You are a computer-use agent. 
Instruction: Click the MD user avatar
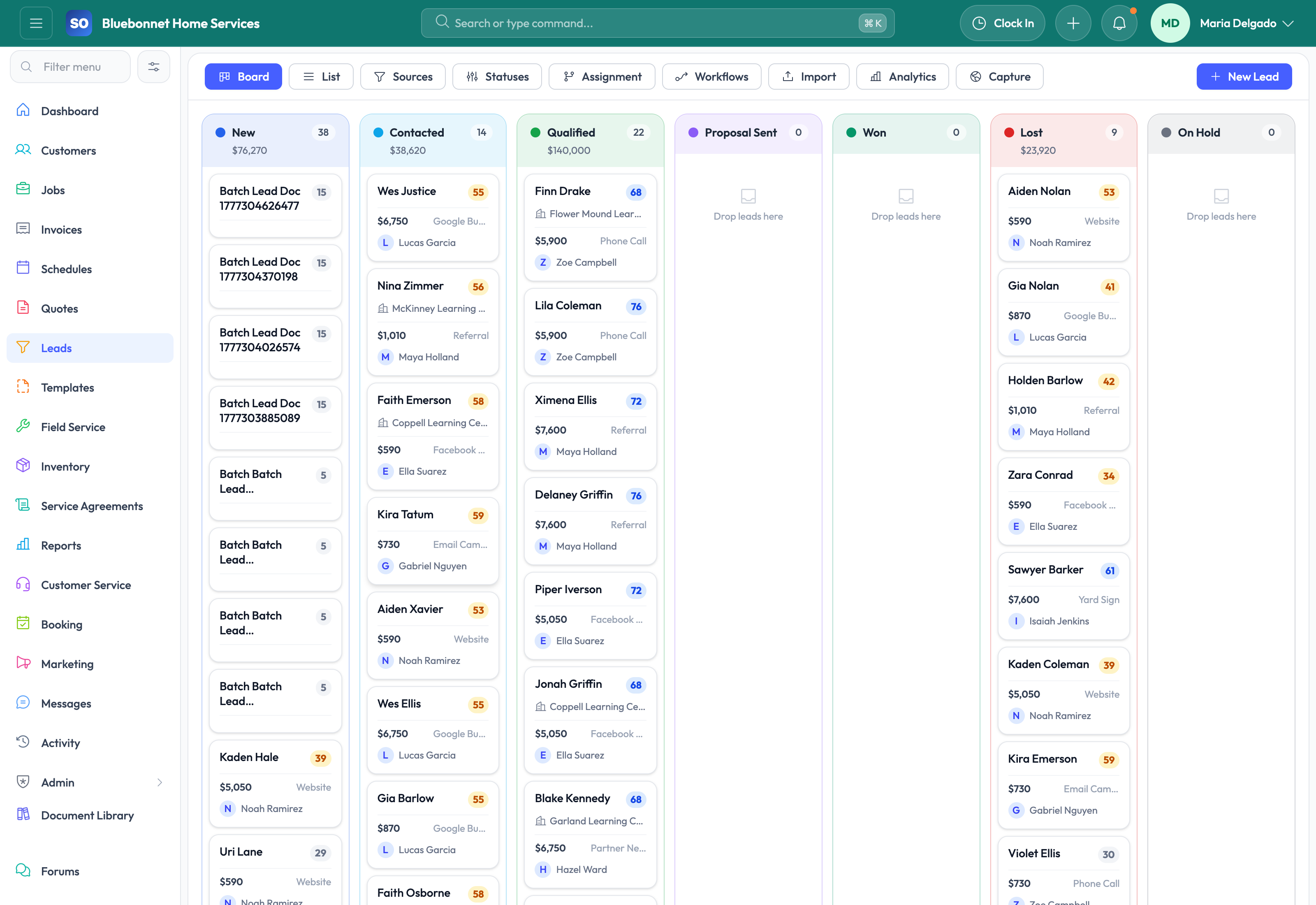[x=1170, y=23]
